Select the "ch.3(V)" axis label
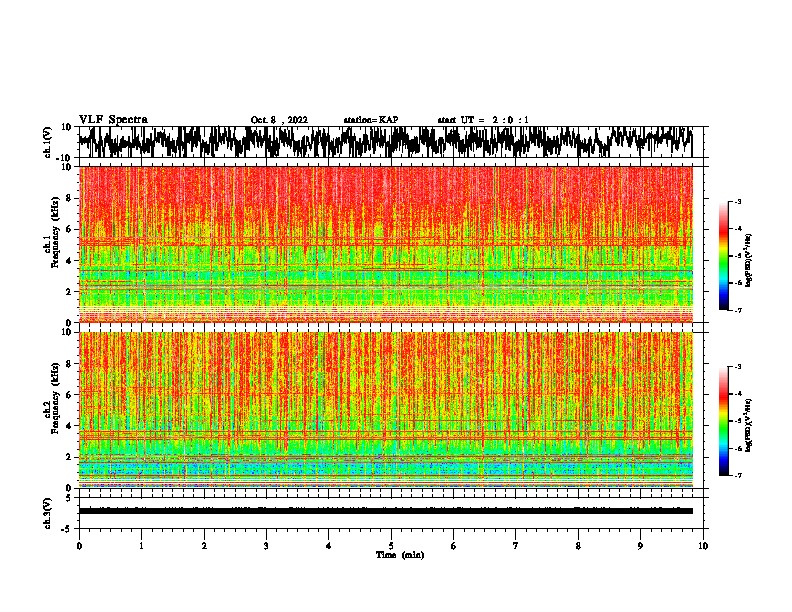Viewport: 792px width, 612px height. coord(48,513)
